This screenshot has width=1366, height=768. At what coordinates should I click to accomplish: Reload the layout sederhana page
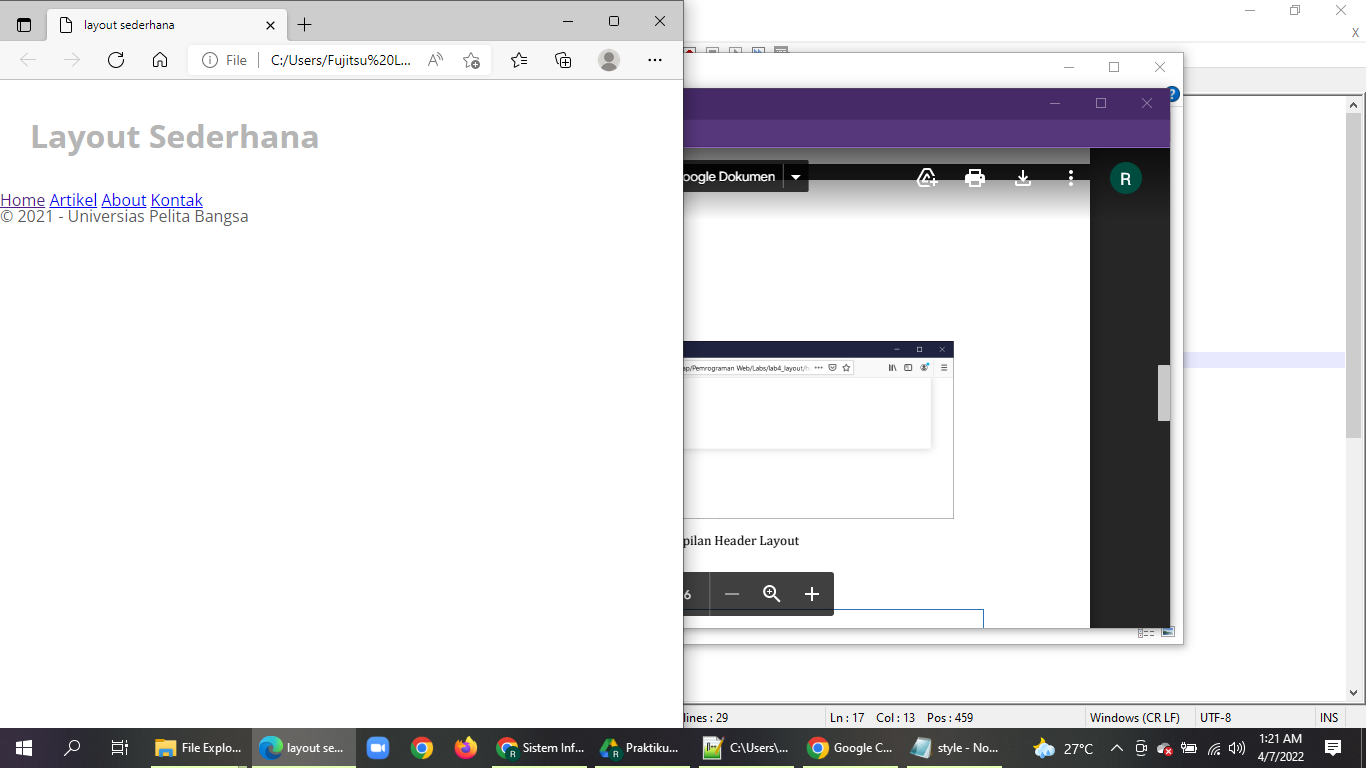115,59
